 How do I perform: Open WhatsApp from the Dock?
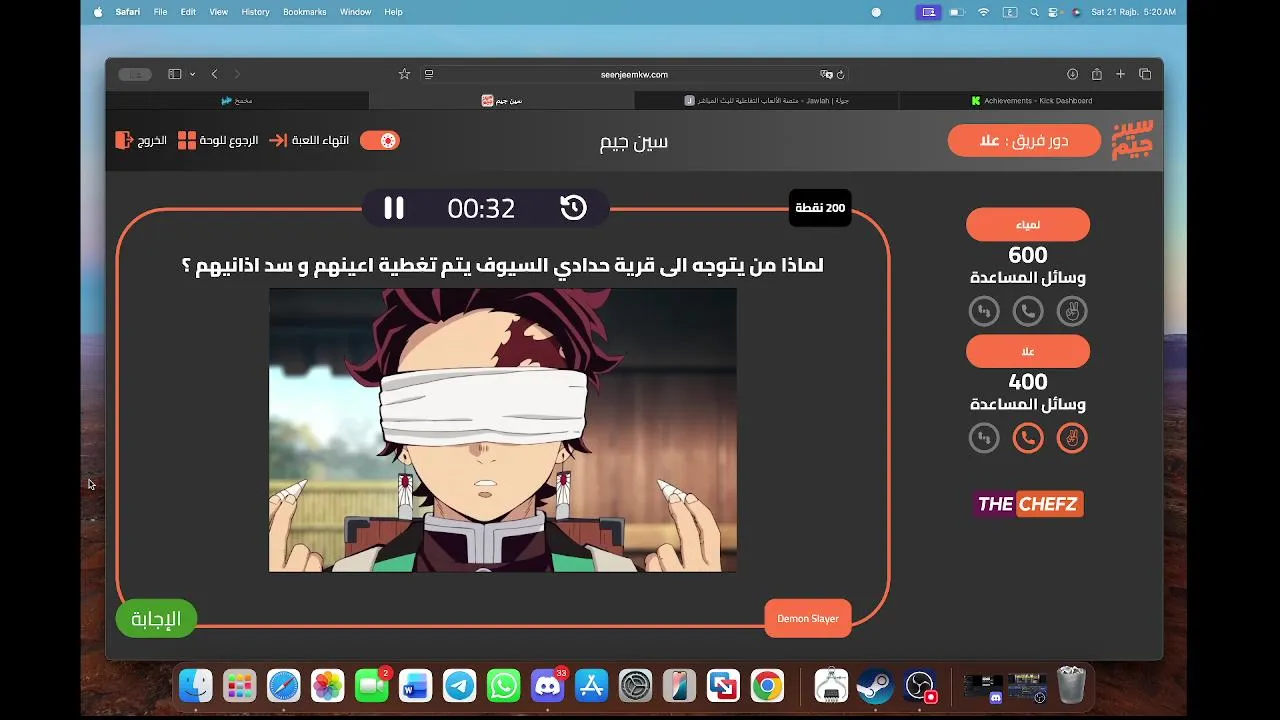(x=504, y=685)
